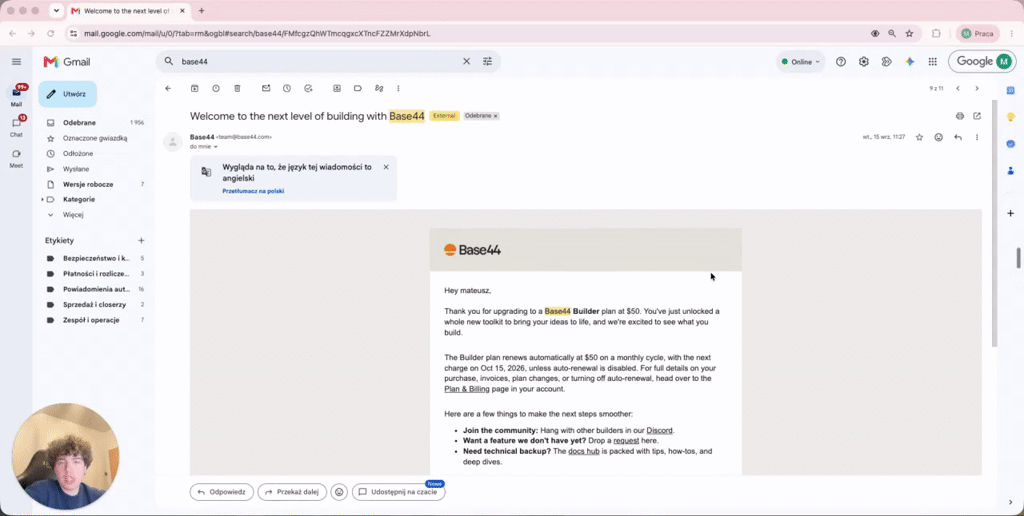Open the Gmail main menu hamburger
This screenshot has height=516, width=1024.
click(16, 61)
